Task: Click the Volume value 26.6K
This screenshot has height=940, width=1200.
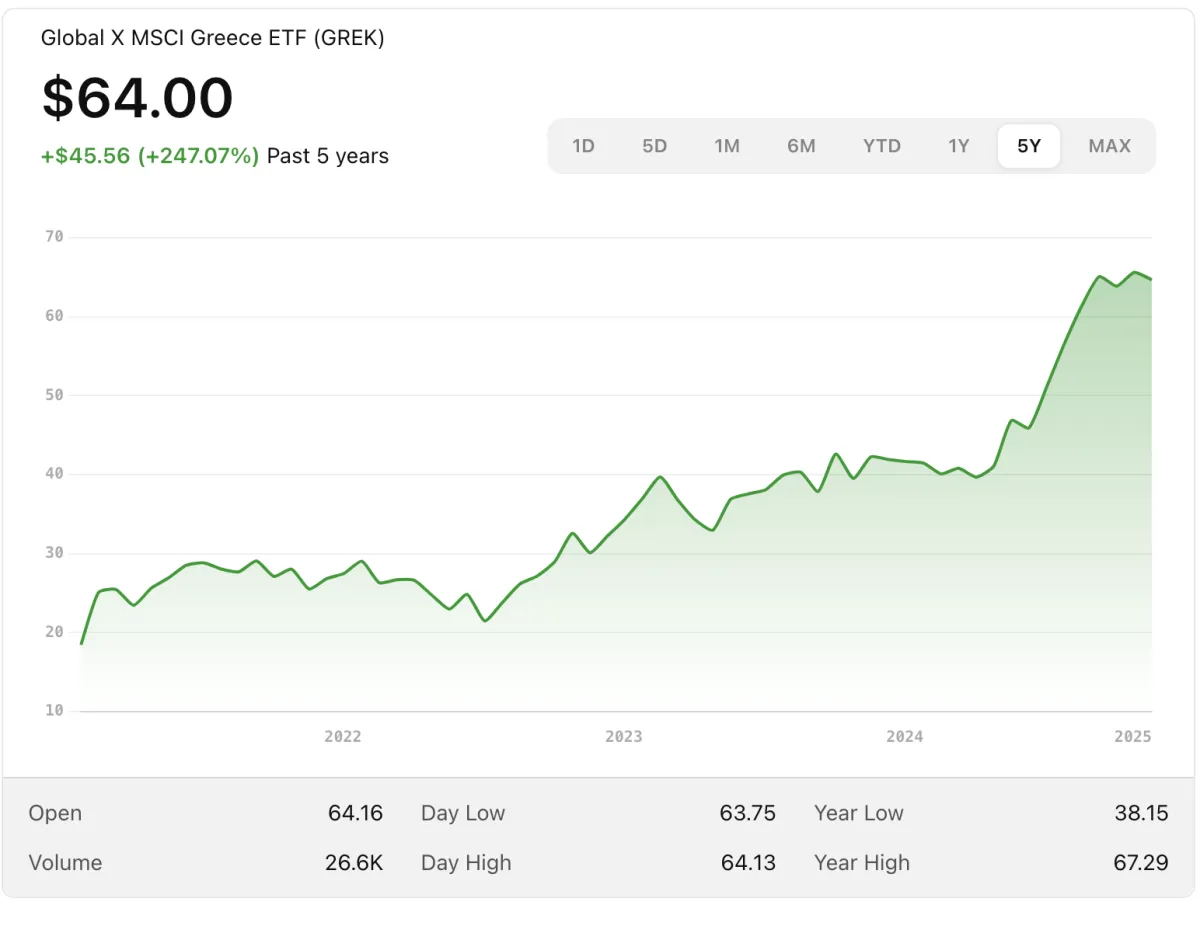Action: tap(354, 863)
